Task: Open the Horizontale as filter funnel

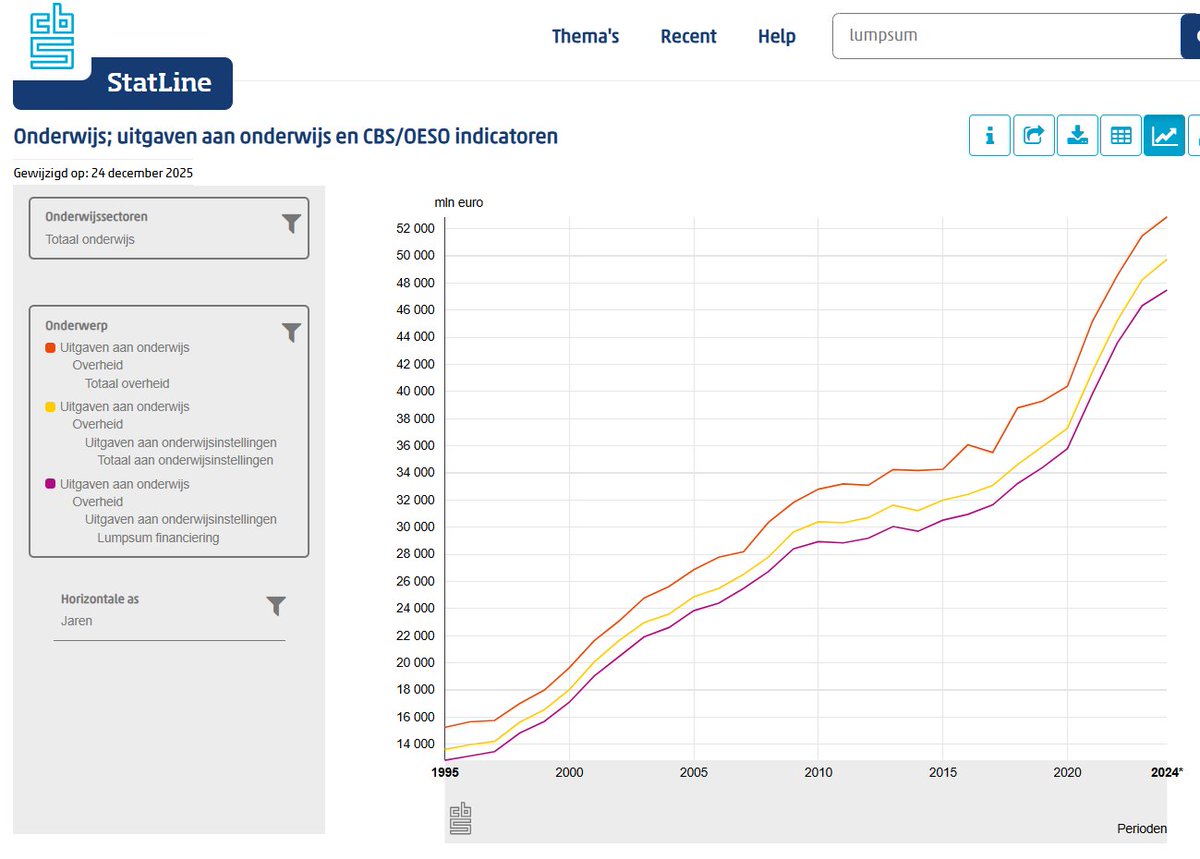Action: [276, 606]
